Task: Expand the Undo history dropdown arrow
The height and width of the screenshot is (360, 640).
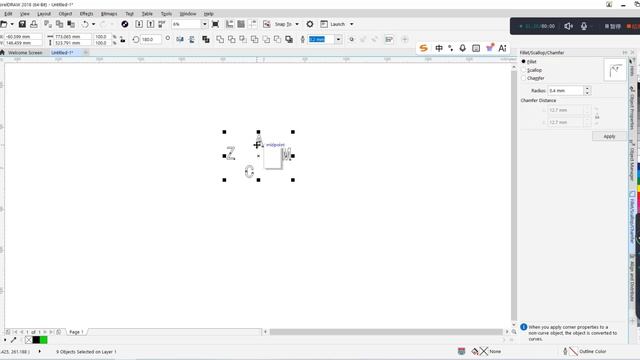Action: click(x=93, y=24)
